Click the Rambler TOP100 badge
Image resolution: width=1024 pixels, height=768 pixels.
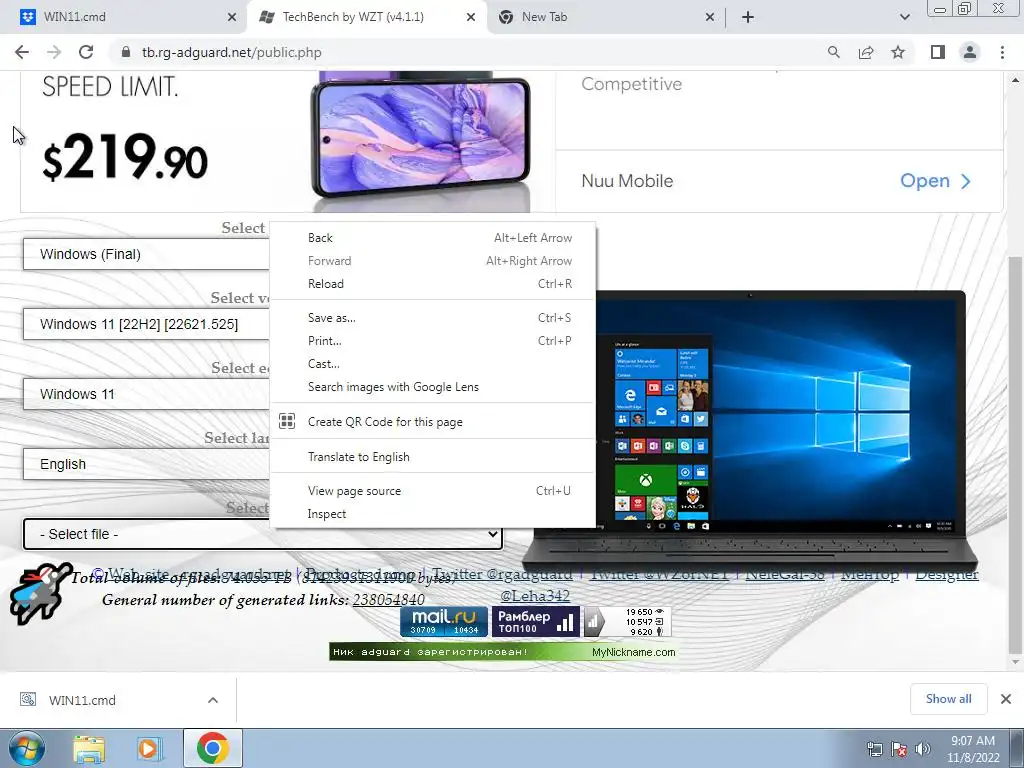tap(536, 621)
